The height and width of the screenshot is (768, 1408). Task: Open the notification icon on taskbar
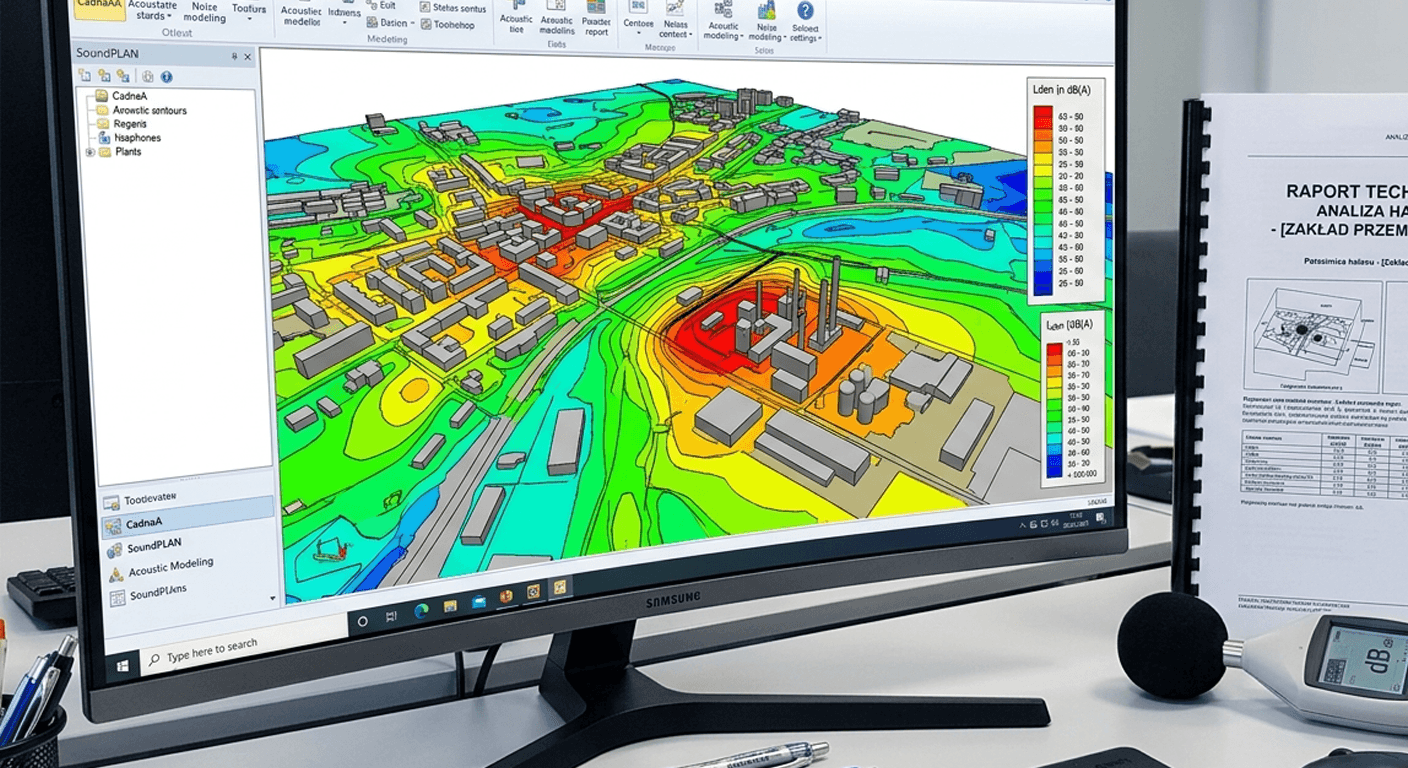(x=1100, y=517)
